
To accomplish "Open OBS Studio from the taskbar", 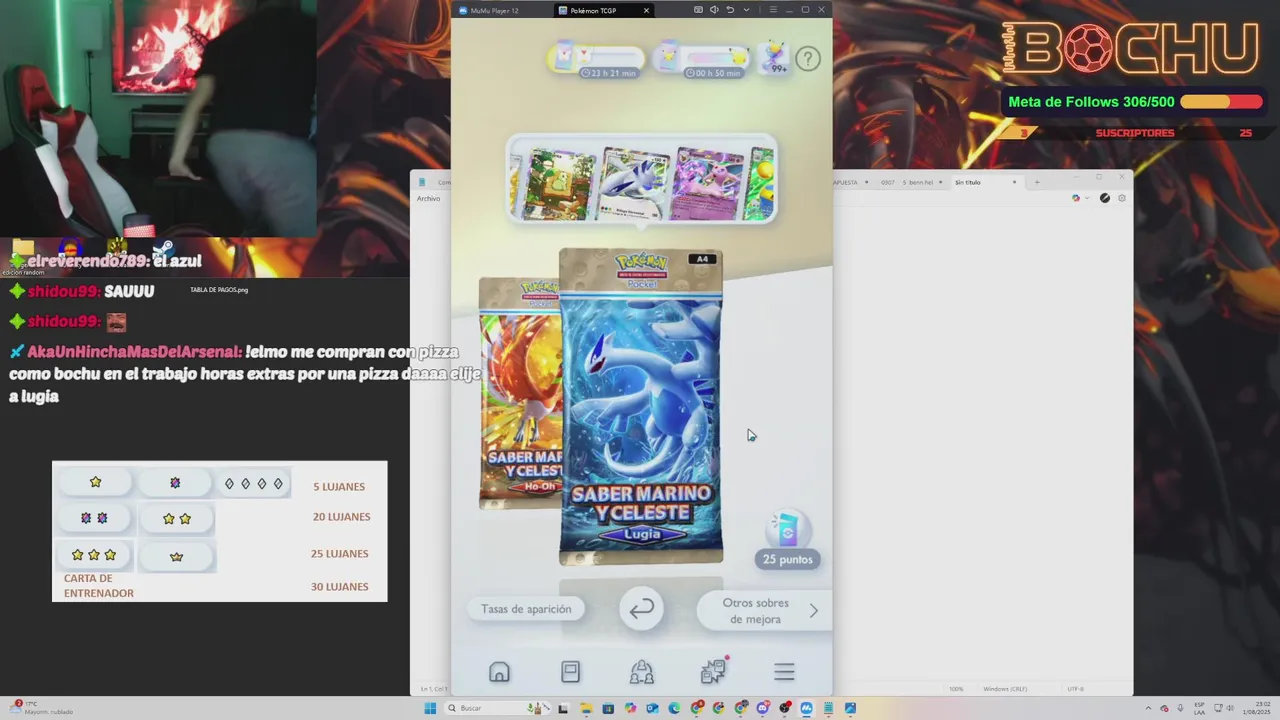I will point(785,708).
